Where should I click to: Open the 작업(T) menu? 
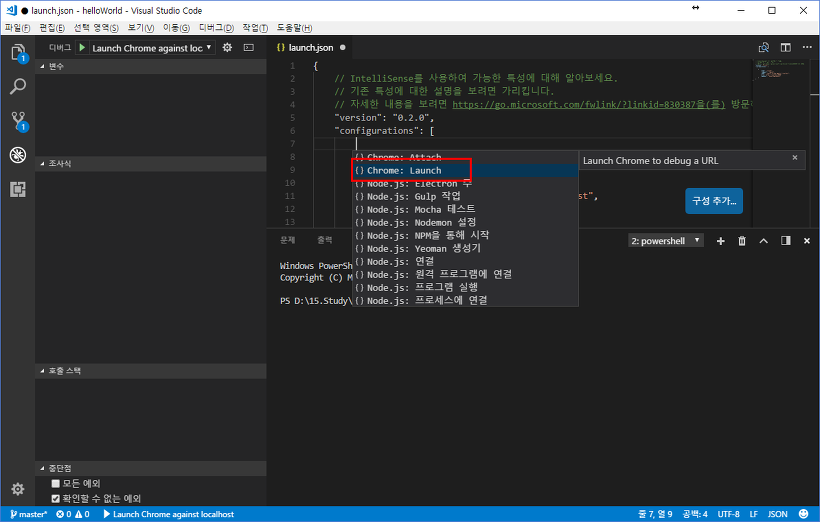tap(255, 28)
